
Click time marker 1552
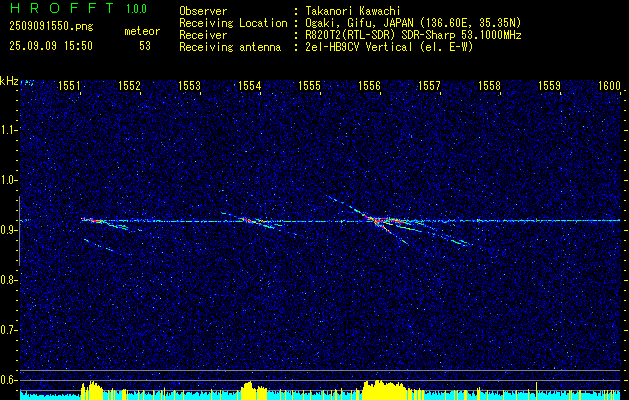click(x=129, y=85)
